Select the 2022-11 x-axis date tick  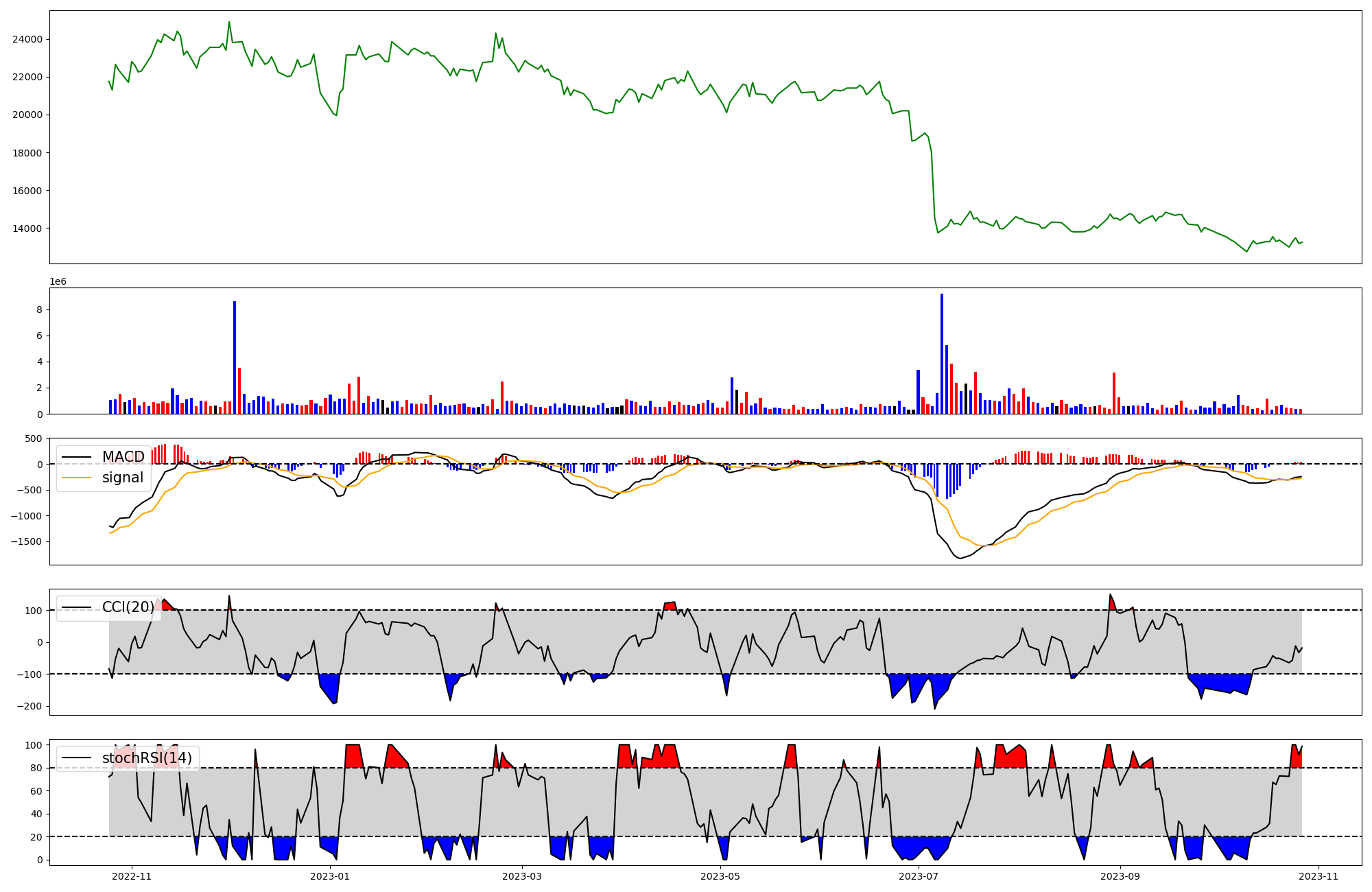click(x=132, y=876)
